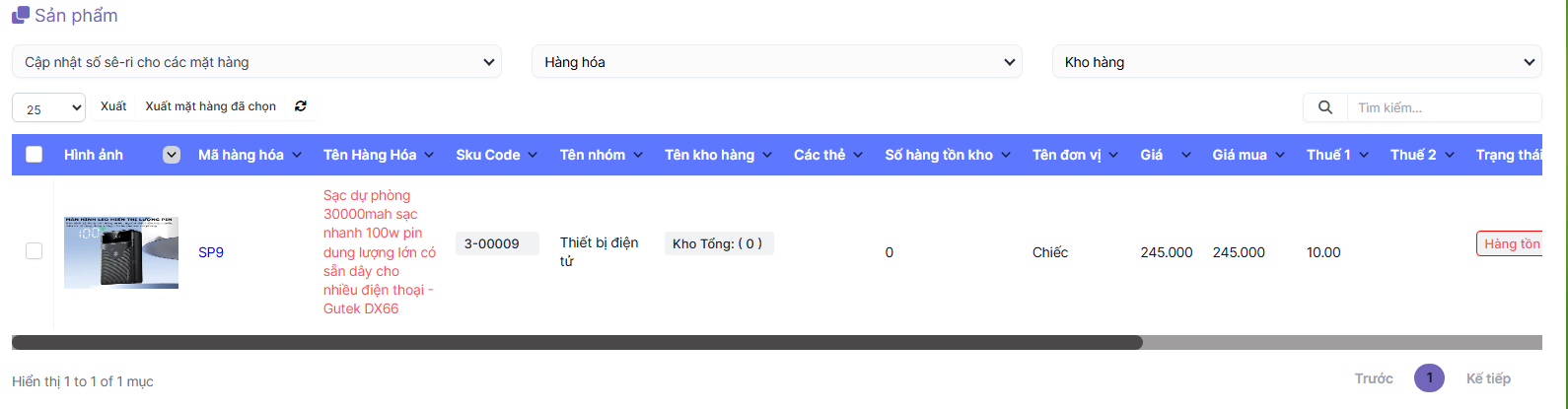The height and width of the screenshot is (409, 1568).
Task: Open the SP9 product code link
Action: click(211, 252)
